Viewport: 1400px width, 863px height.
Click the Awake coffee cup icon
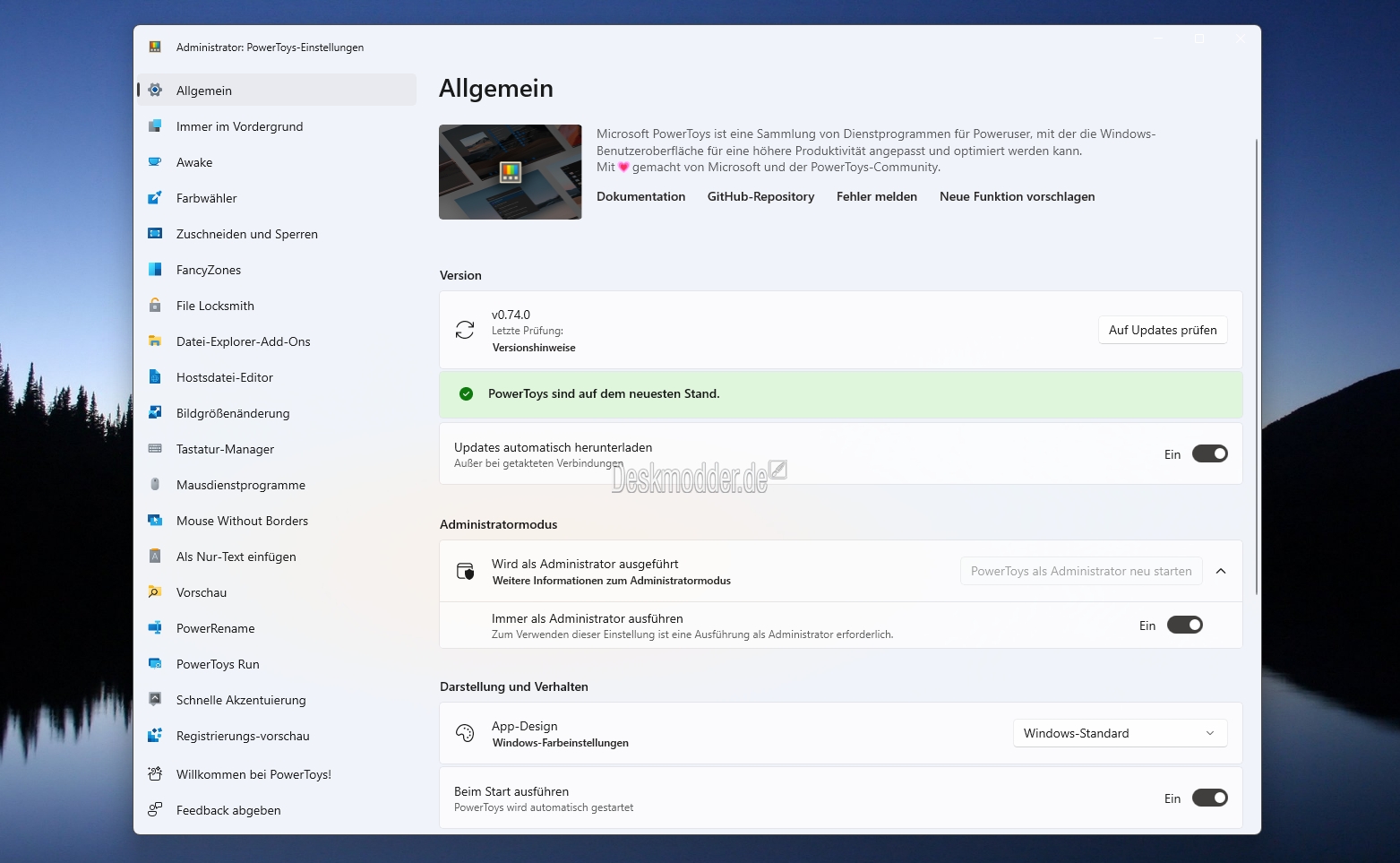[x=155, y=161]
